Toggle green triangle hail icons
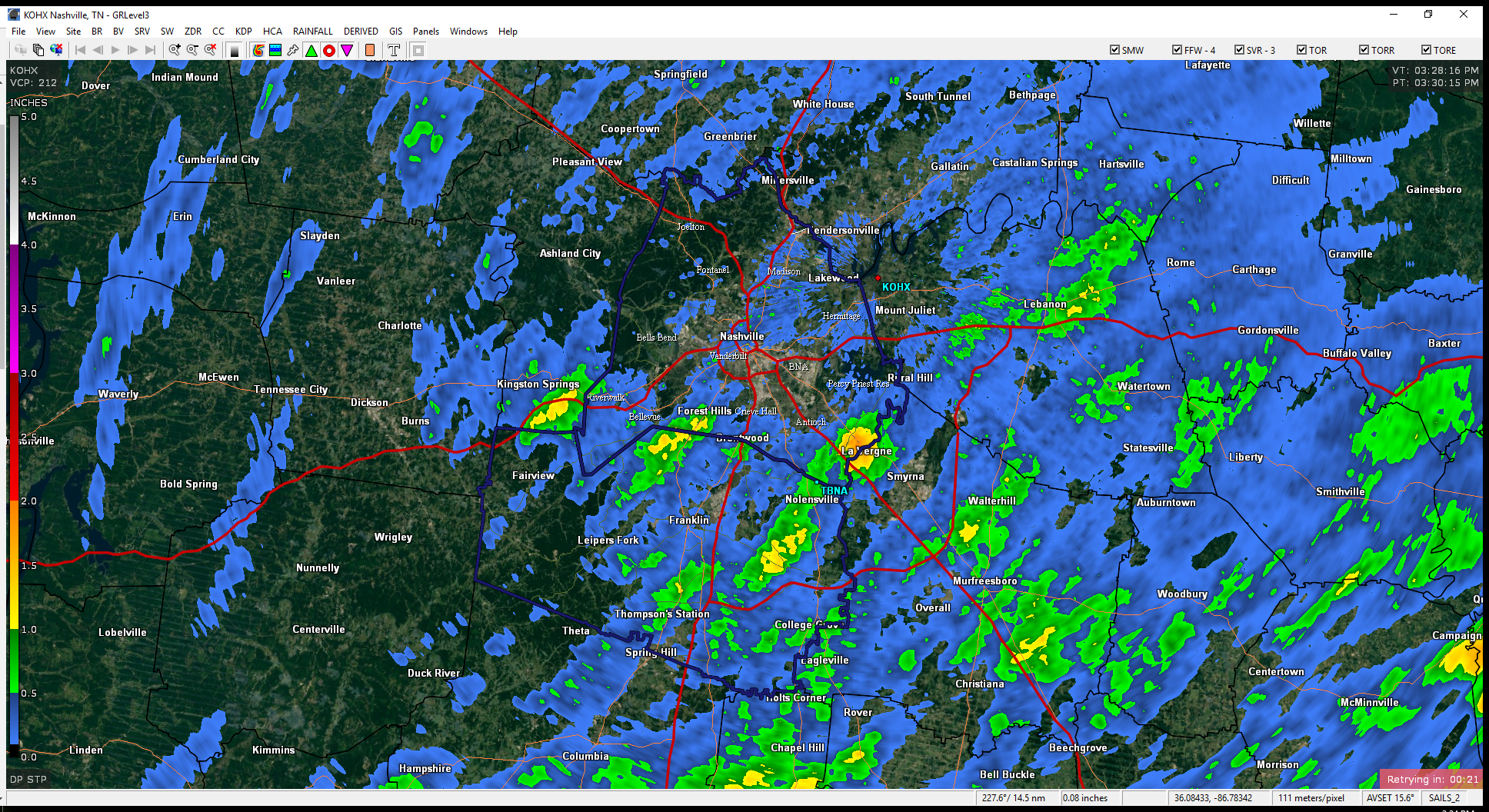Viewport: 1489px width, 812px height. 311,50
